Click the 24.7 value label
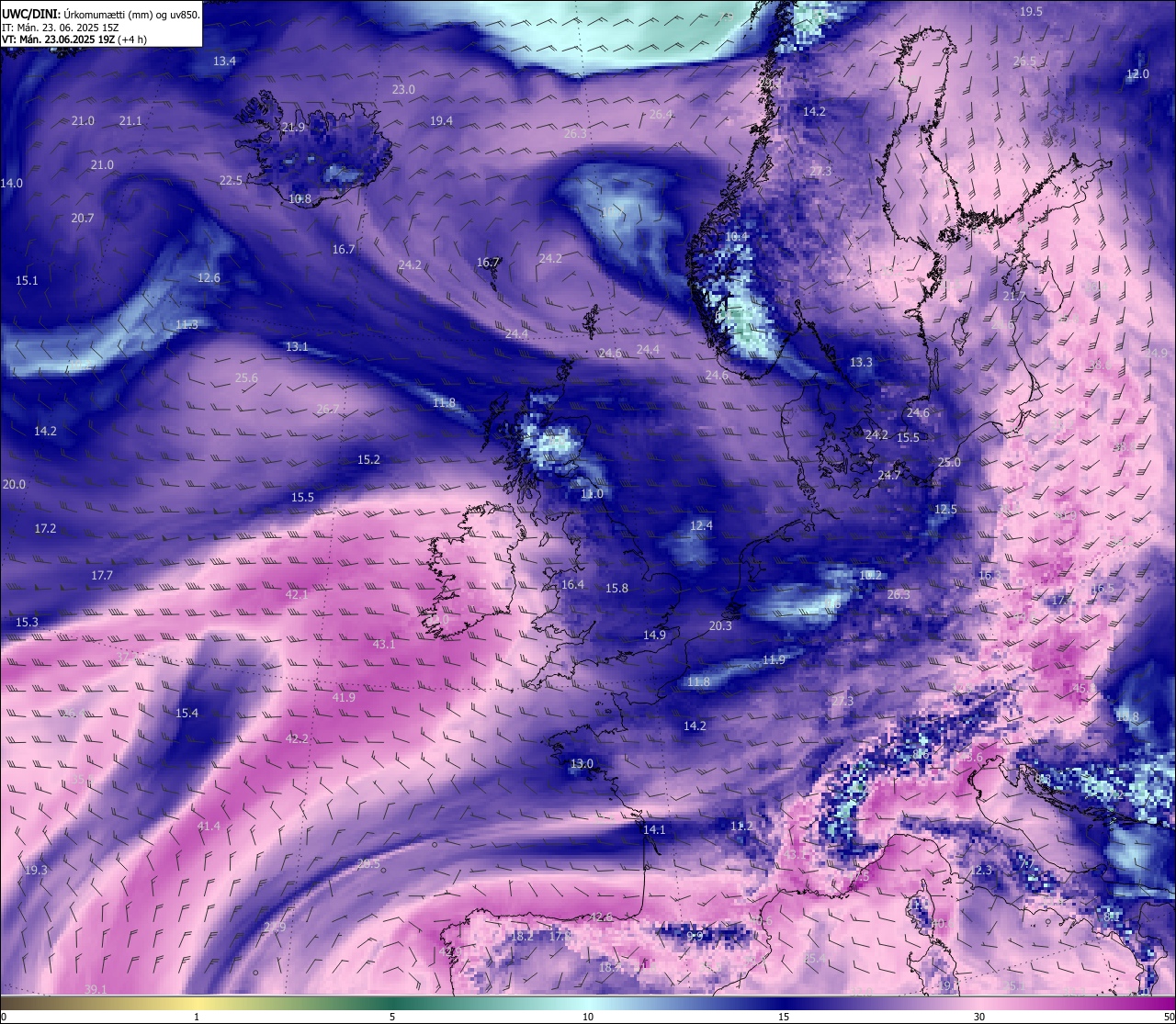 (888, 475)
